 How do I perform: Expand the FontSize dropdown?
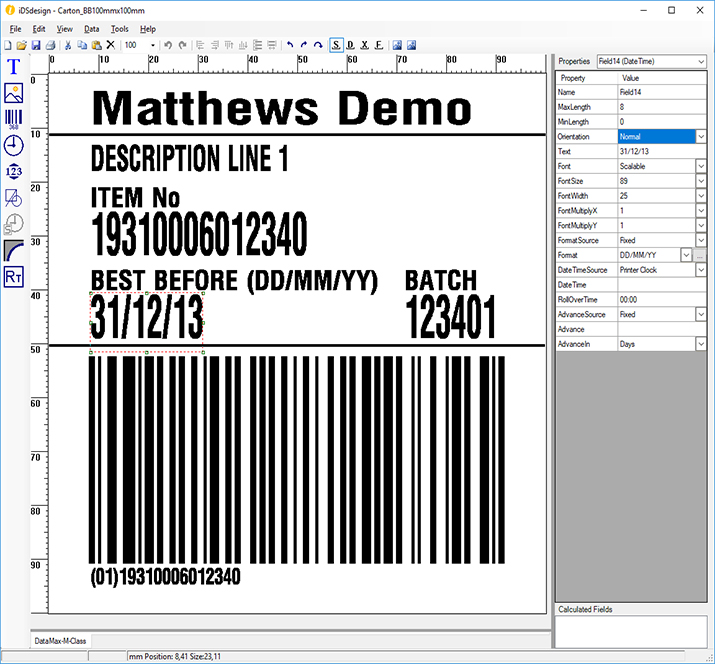[701, 181]
